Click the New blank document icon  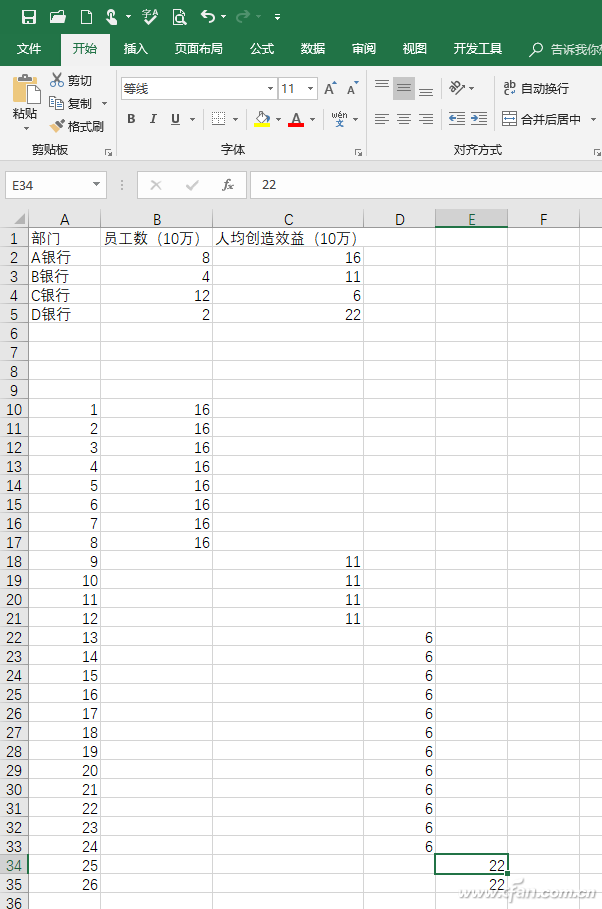pos(86,17)
